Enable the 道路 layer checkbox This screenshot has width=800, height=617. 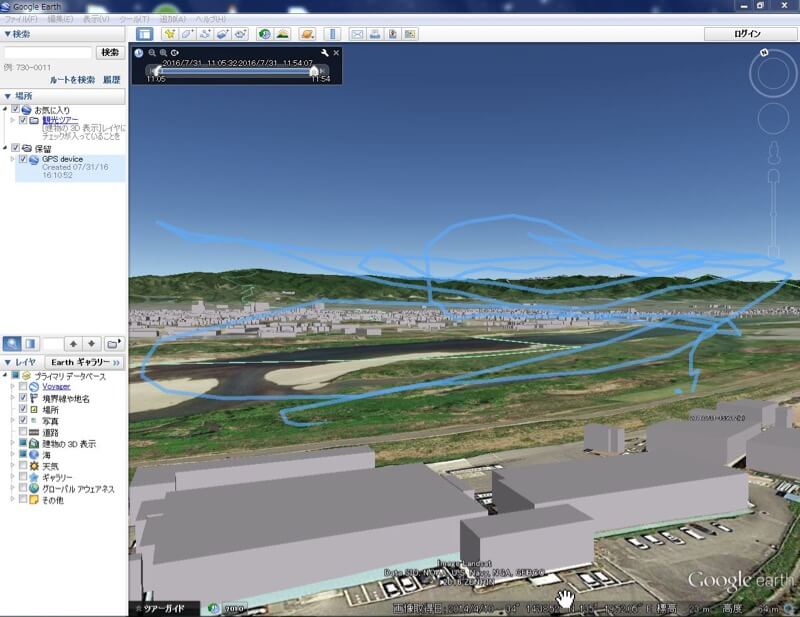tap(23, 432)
